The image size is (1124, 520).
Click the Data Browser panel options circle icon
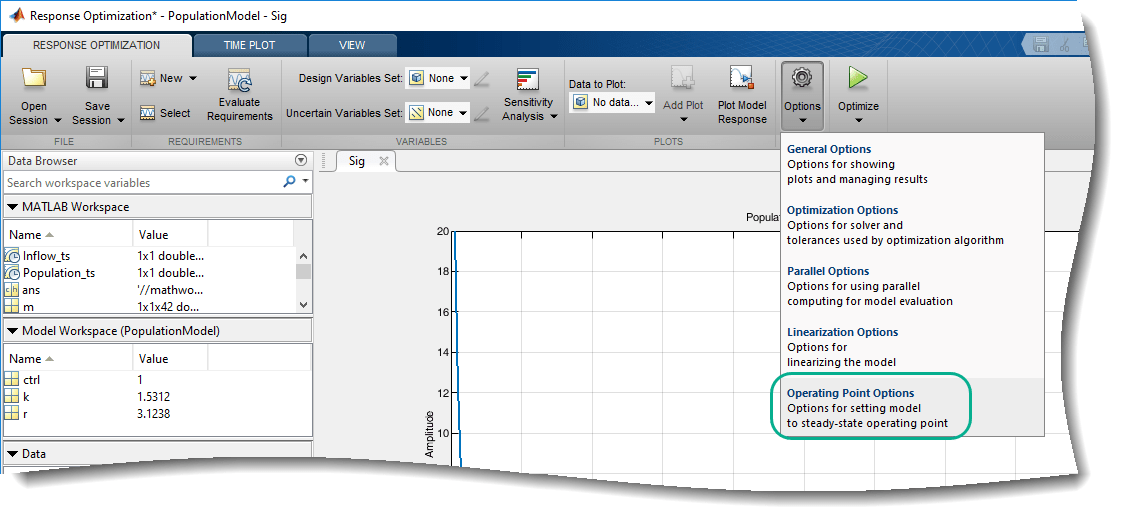(x=301, y=161)
